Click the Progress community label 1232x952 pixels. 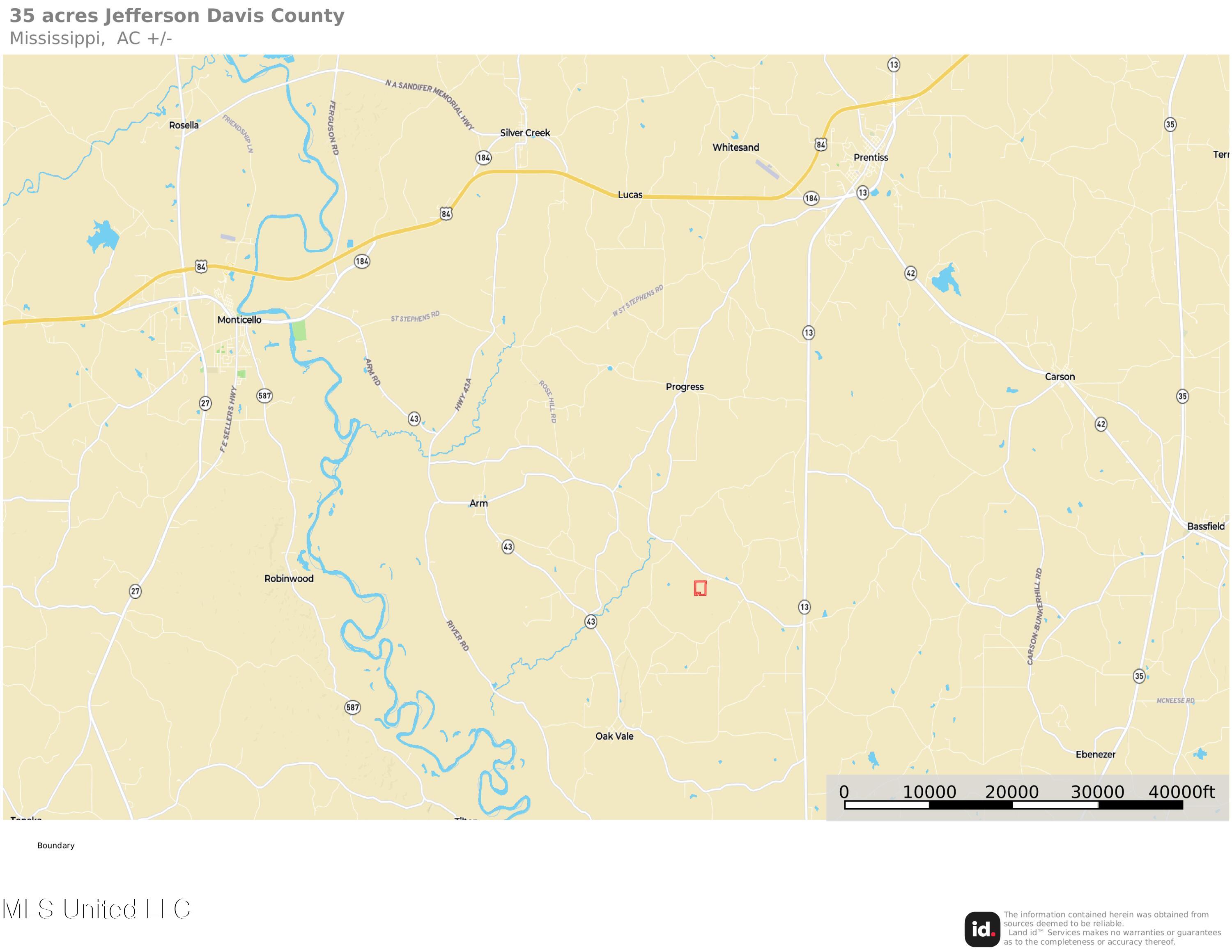pos(684,387)
